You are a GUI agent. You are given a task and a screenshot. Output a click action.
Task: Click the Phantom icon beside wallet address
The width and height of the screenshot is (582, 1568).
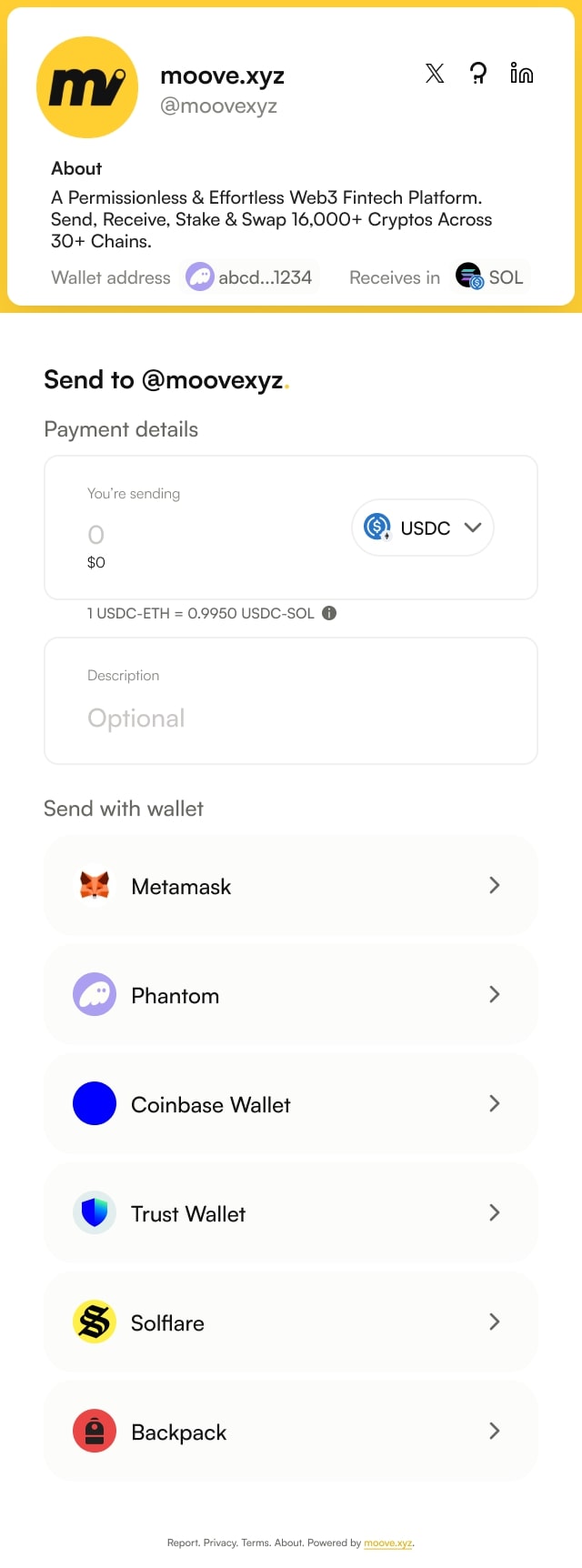coord(199,276)
